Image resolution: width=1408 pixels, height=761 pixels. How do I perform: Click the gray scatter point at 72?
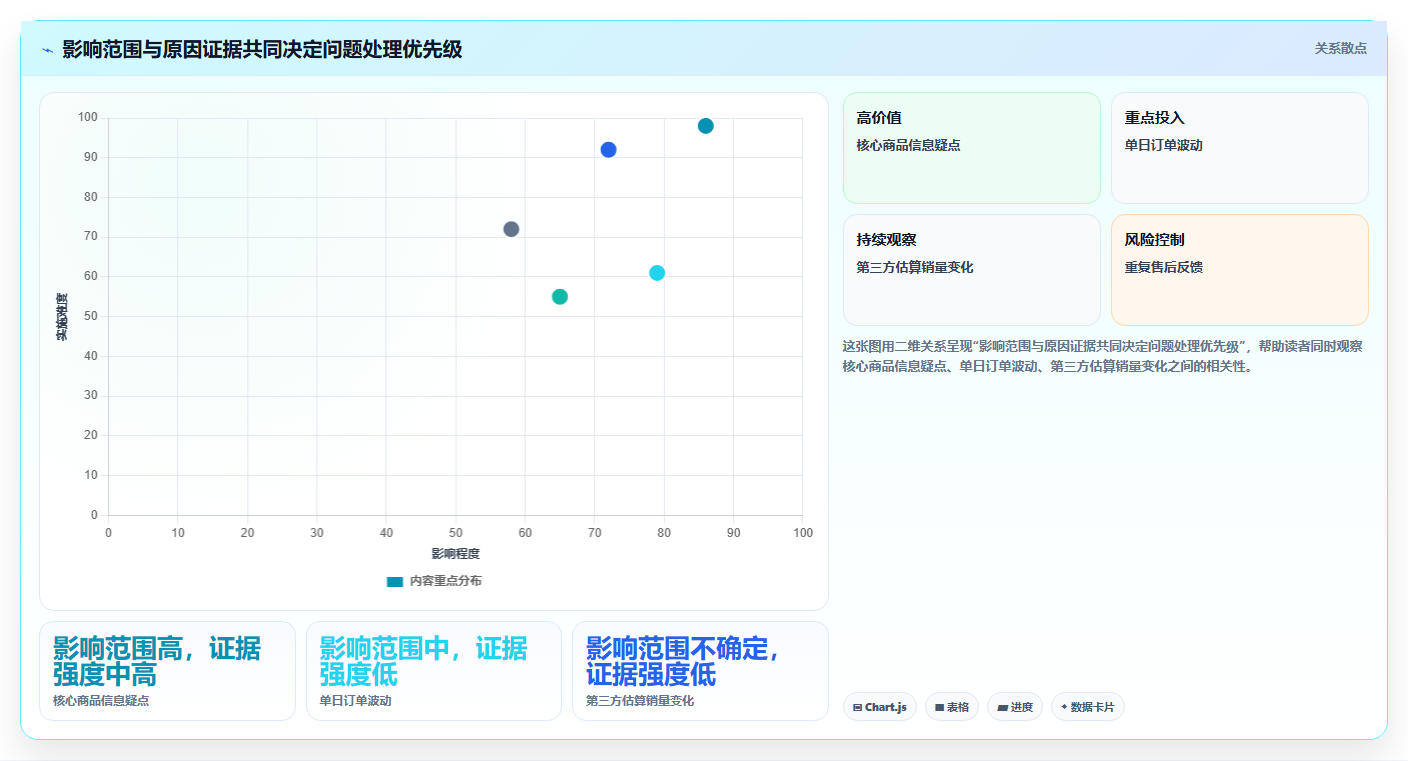(511, 229)
